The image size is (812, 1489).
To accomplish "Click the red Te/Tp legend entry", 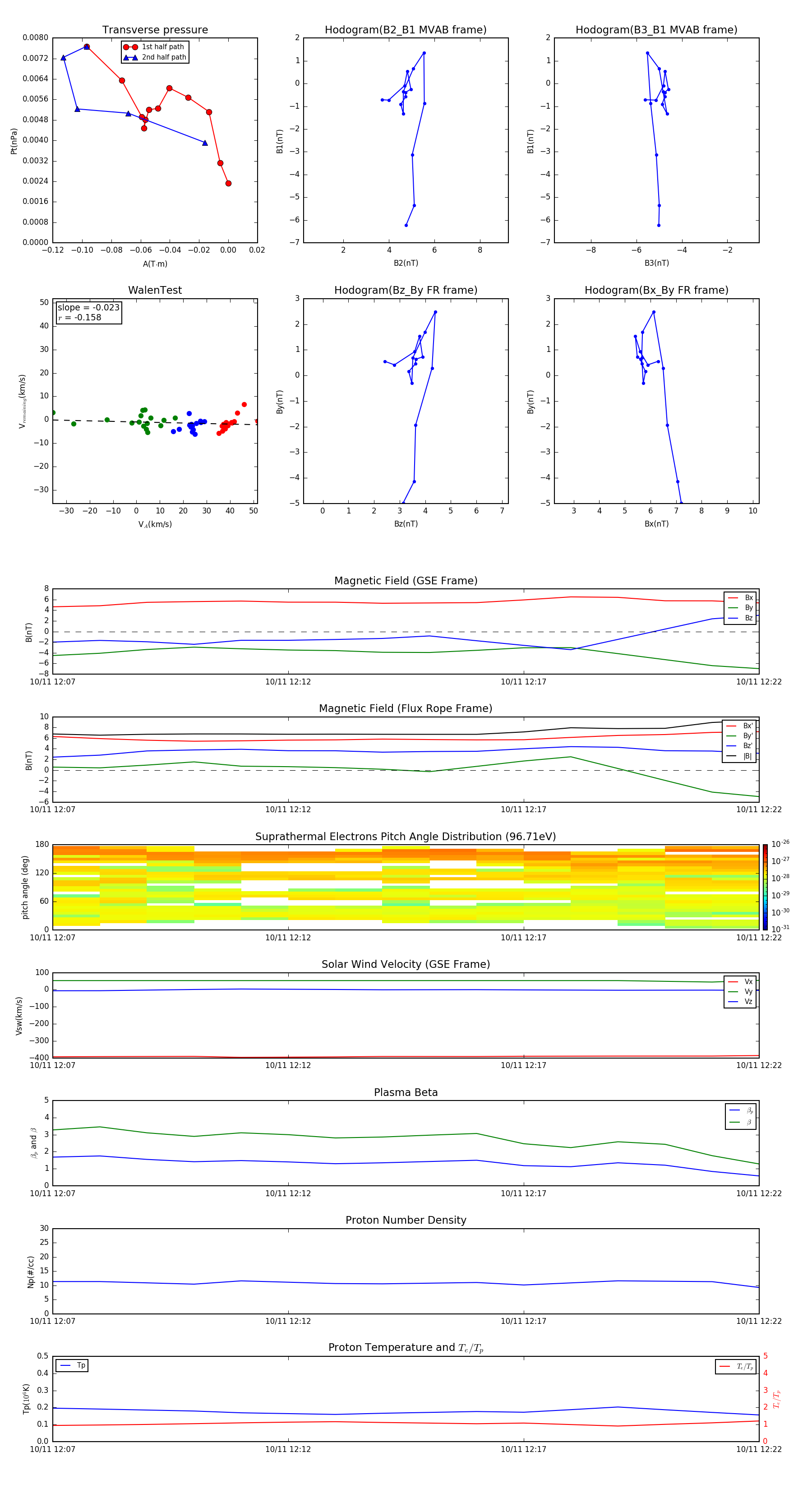I will click(736, 1366).
